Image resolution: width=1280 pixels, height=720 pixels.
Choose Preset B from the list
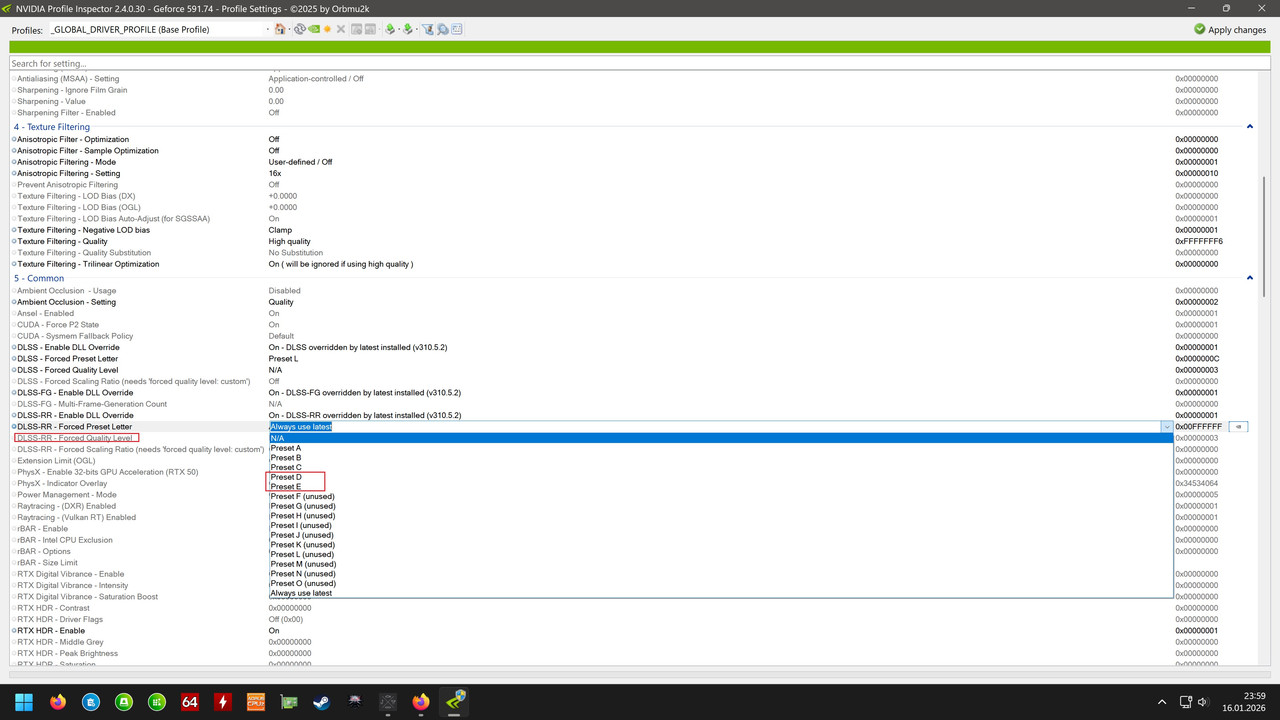tap(720, 458)
